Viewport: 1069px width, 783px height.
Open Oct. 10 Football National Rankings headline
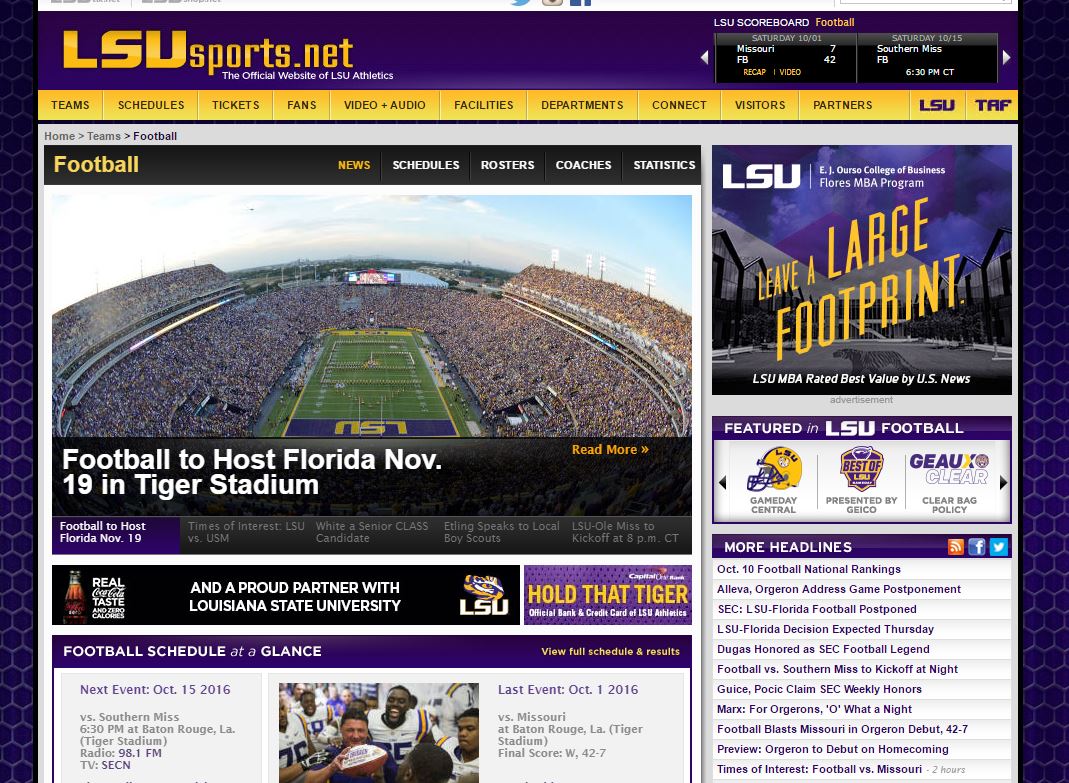coord(809,569)
